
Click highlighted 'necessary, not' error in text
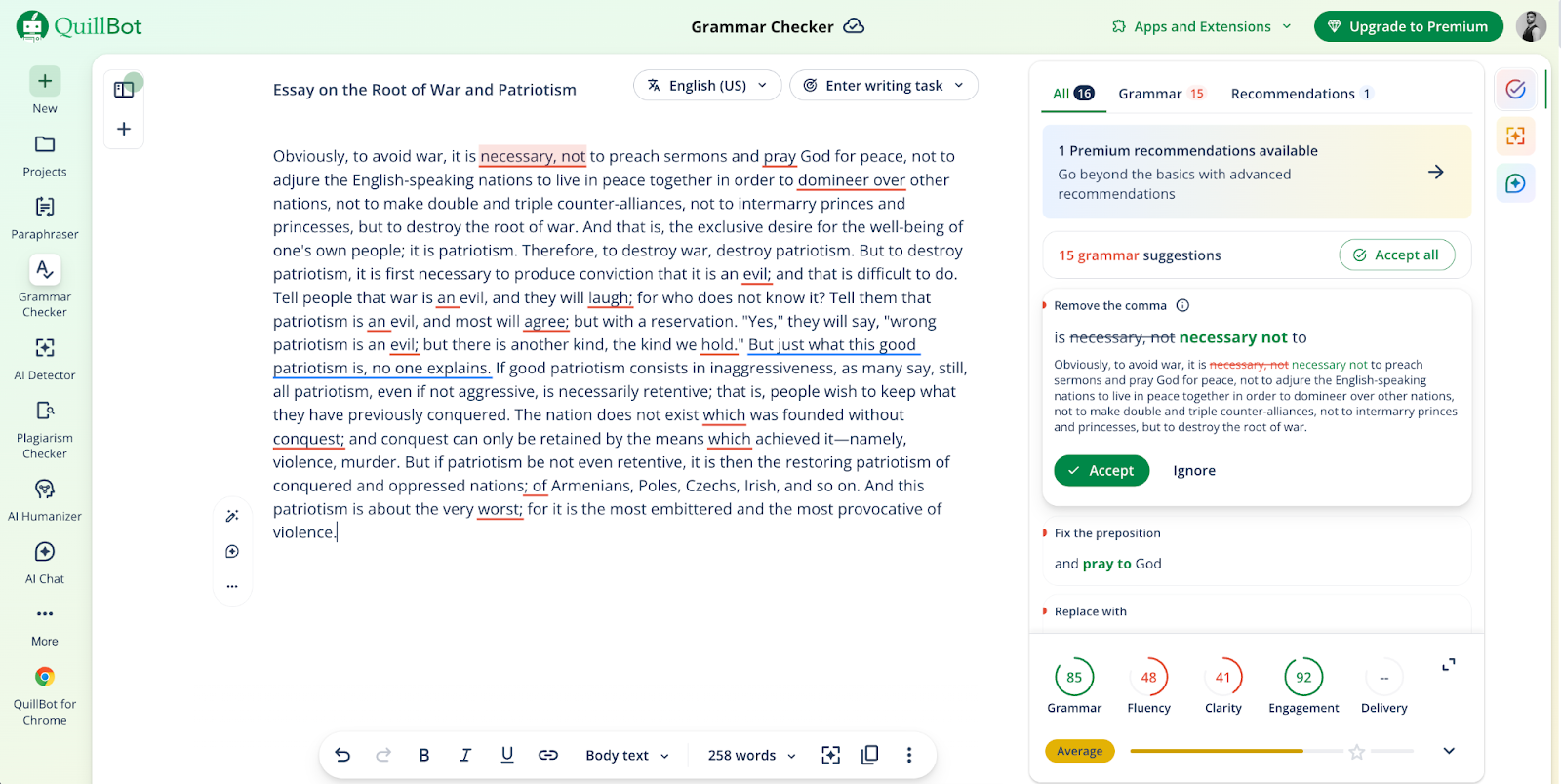[533, 156]
